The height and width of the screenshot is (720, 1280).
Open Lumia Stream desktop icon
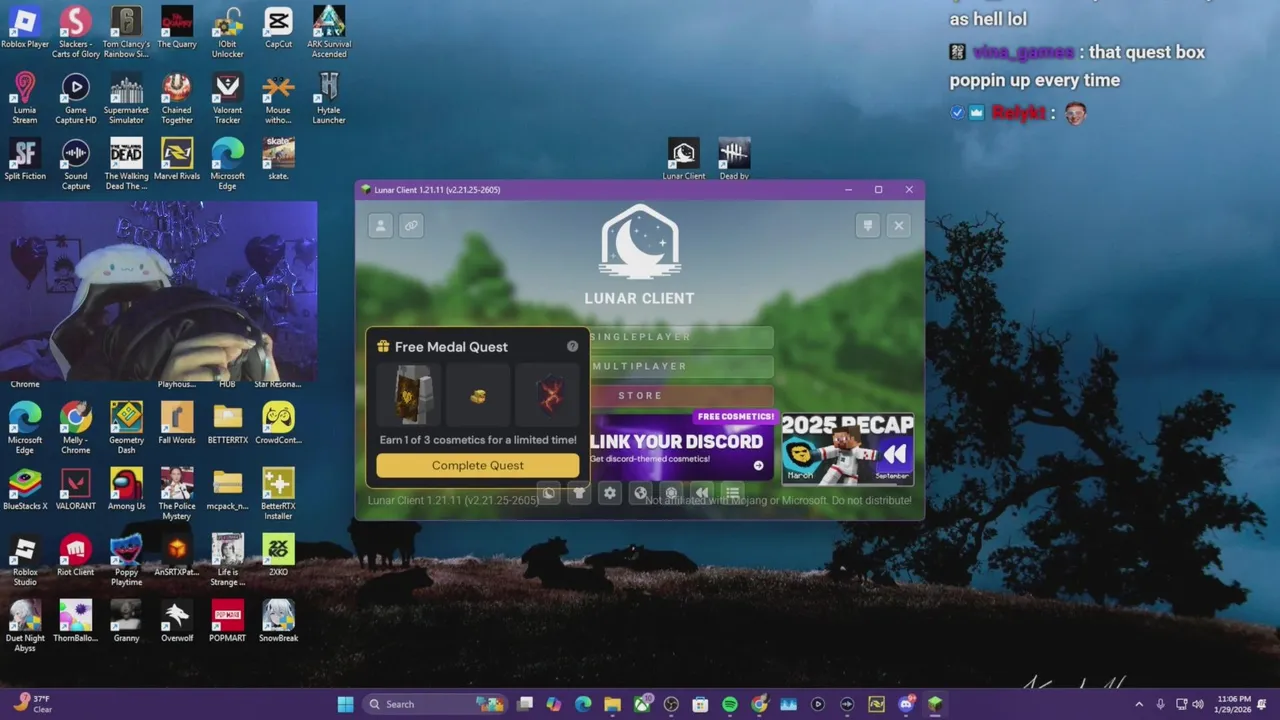pos(25,98)
